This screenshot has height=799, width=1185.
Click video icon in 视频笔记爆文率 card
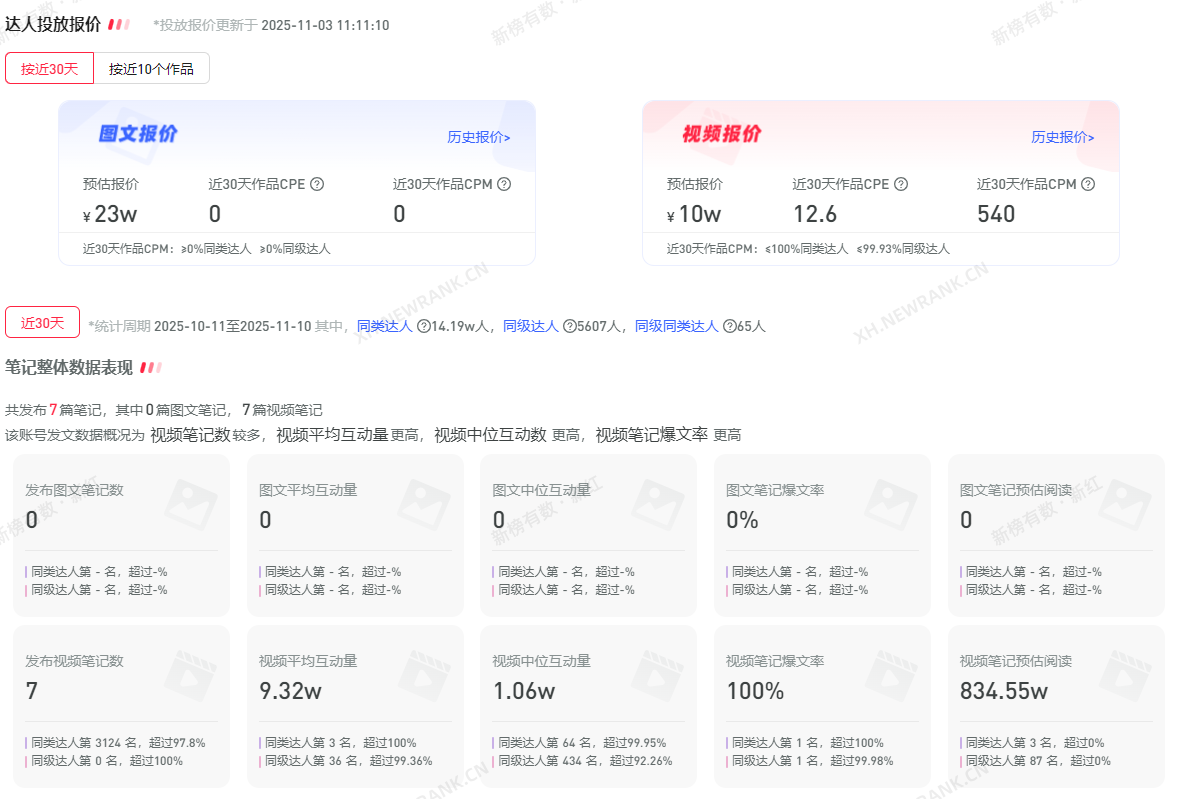[x=891, y=674]
